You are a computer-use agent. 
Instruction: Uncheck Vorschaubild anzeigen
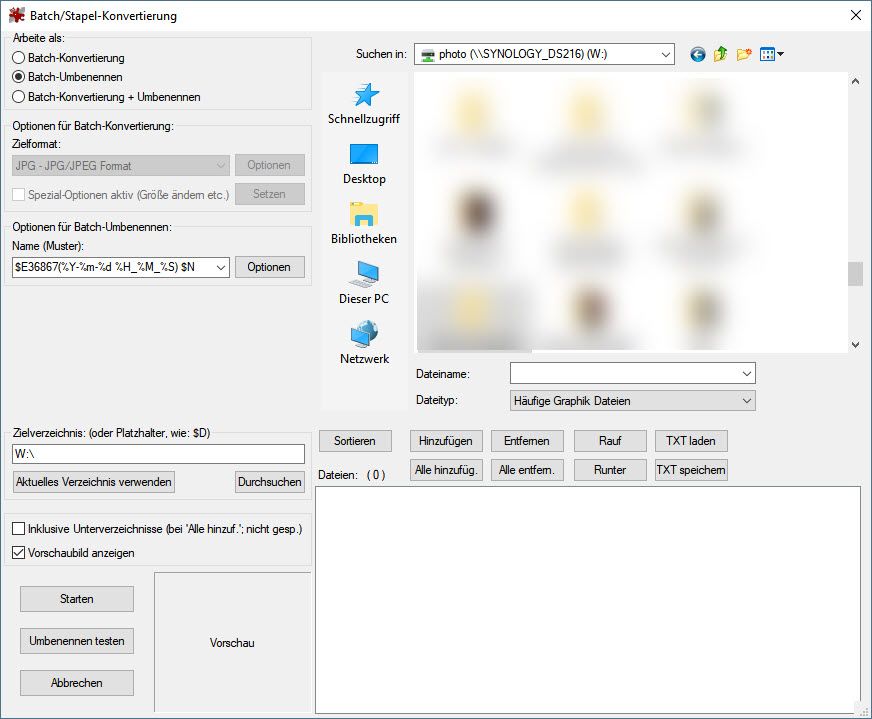coord(19,553)
